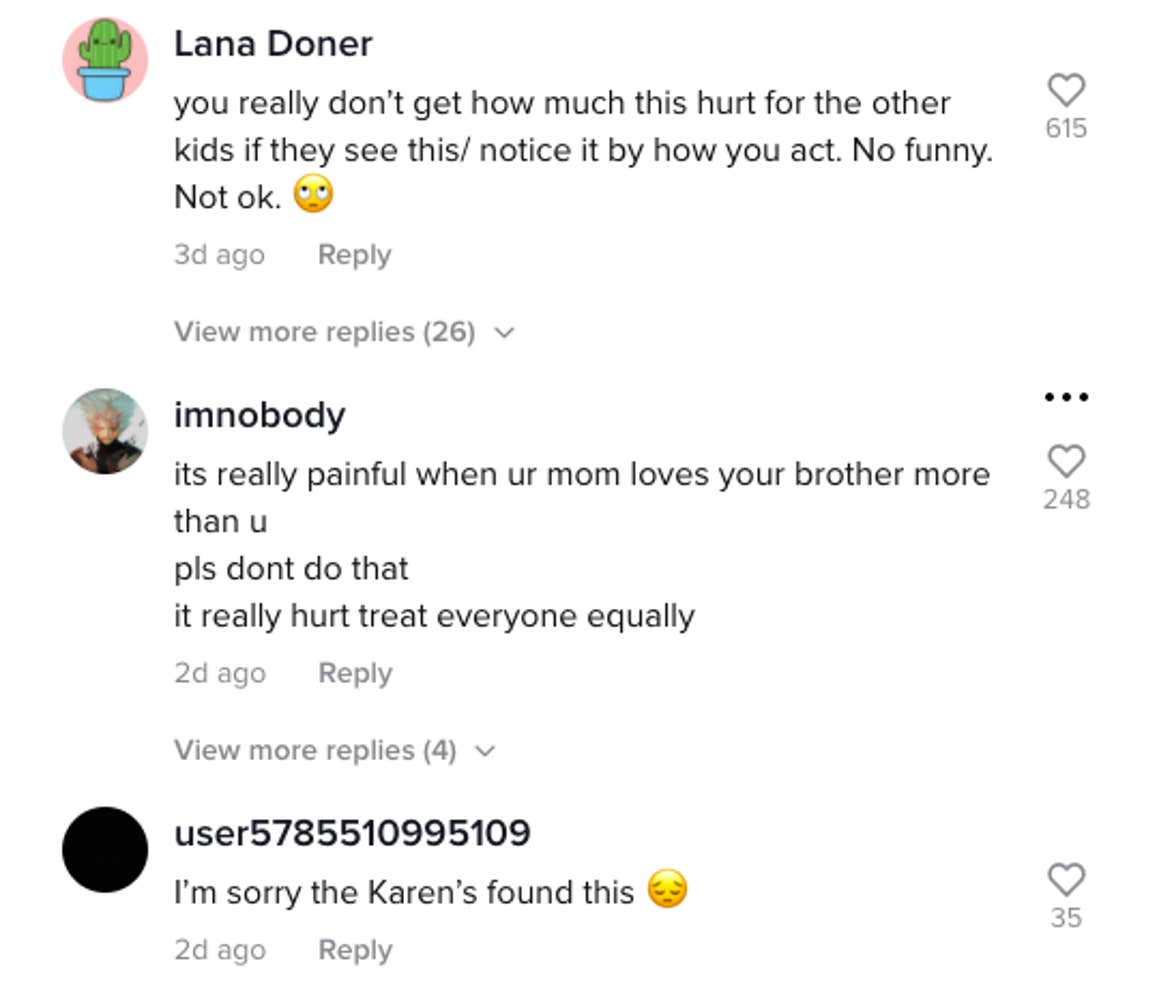Click the 35 like count
This screenshot has width=1159, height=1000.
point(1066,917)
